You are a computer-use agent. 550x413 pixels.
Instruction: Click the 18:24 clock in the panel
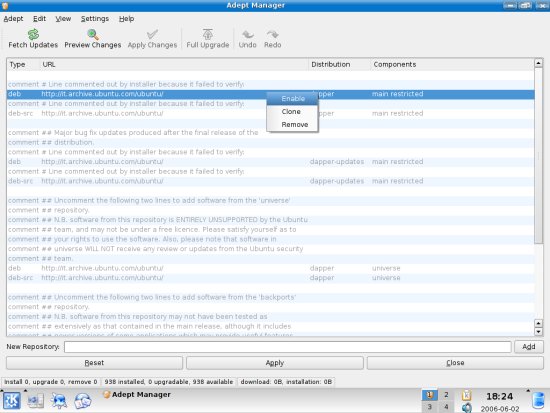click(499, 397)
